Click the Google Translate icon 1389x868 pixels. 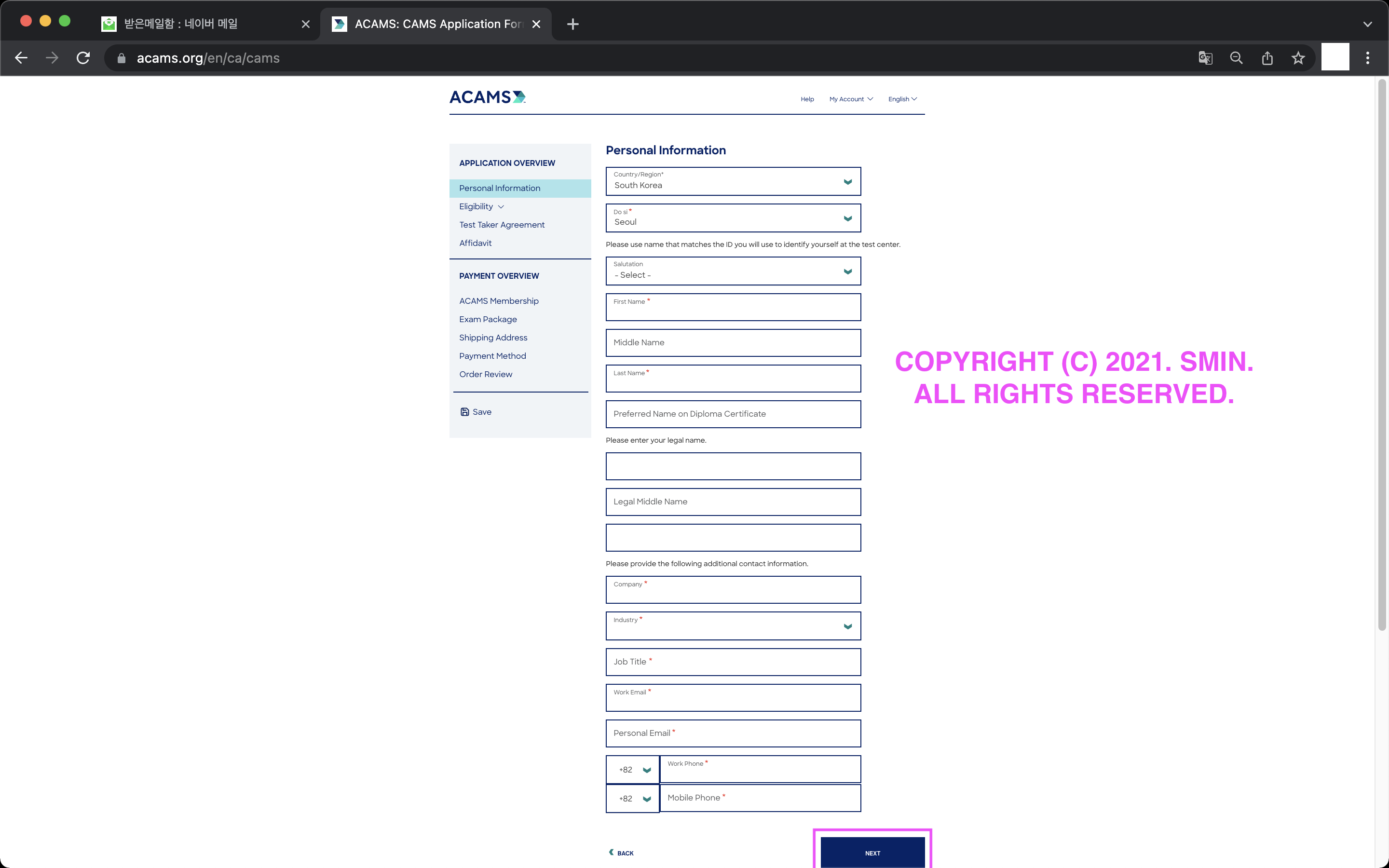(1205, 58)
